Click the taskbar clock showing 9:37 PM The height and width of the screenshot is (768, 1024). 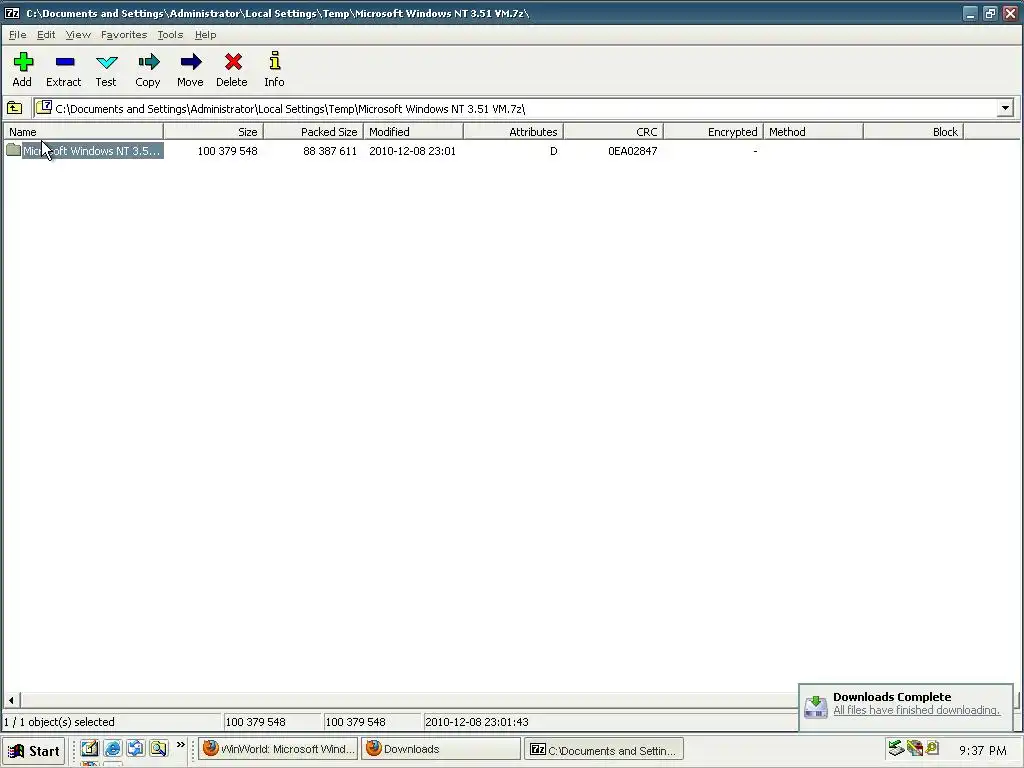pos(982,751)
